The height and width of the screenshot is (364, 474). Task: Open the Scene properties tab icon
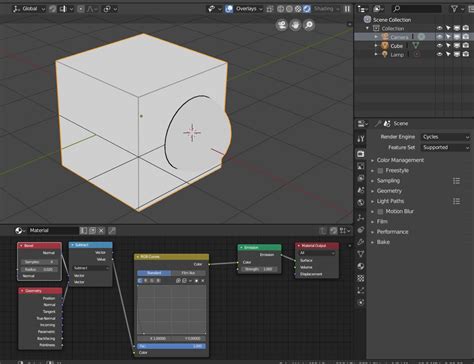click(x=361, y=190)
